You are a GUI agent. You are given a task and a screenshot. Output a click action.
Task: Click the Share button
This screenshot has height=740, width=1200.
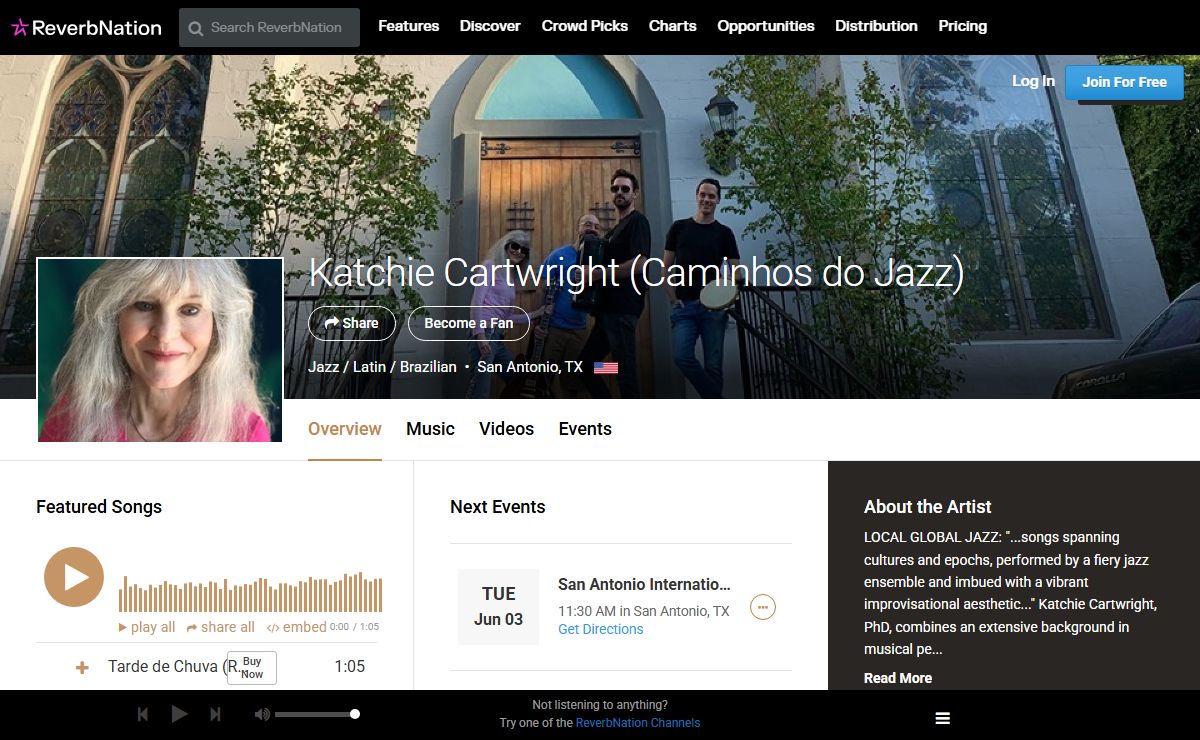pyautogui.click(x=352, y=323)
